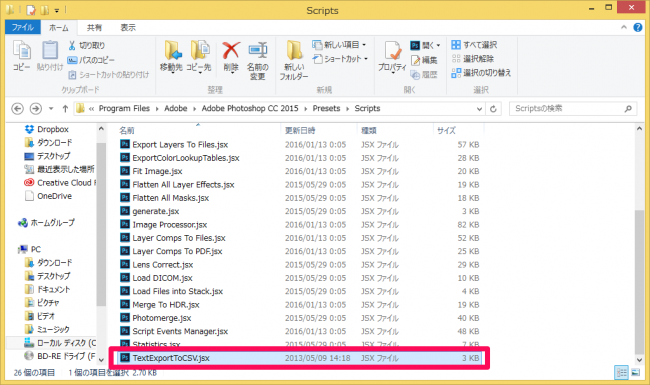Screen dimensions: 650x385
Task: Select TextExportToCSV.jsx file
Action: pos(299,358)
